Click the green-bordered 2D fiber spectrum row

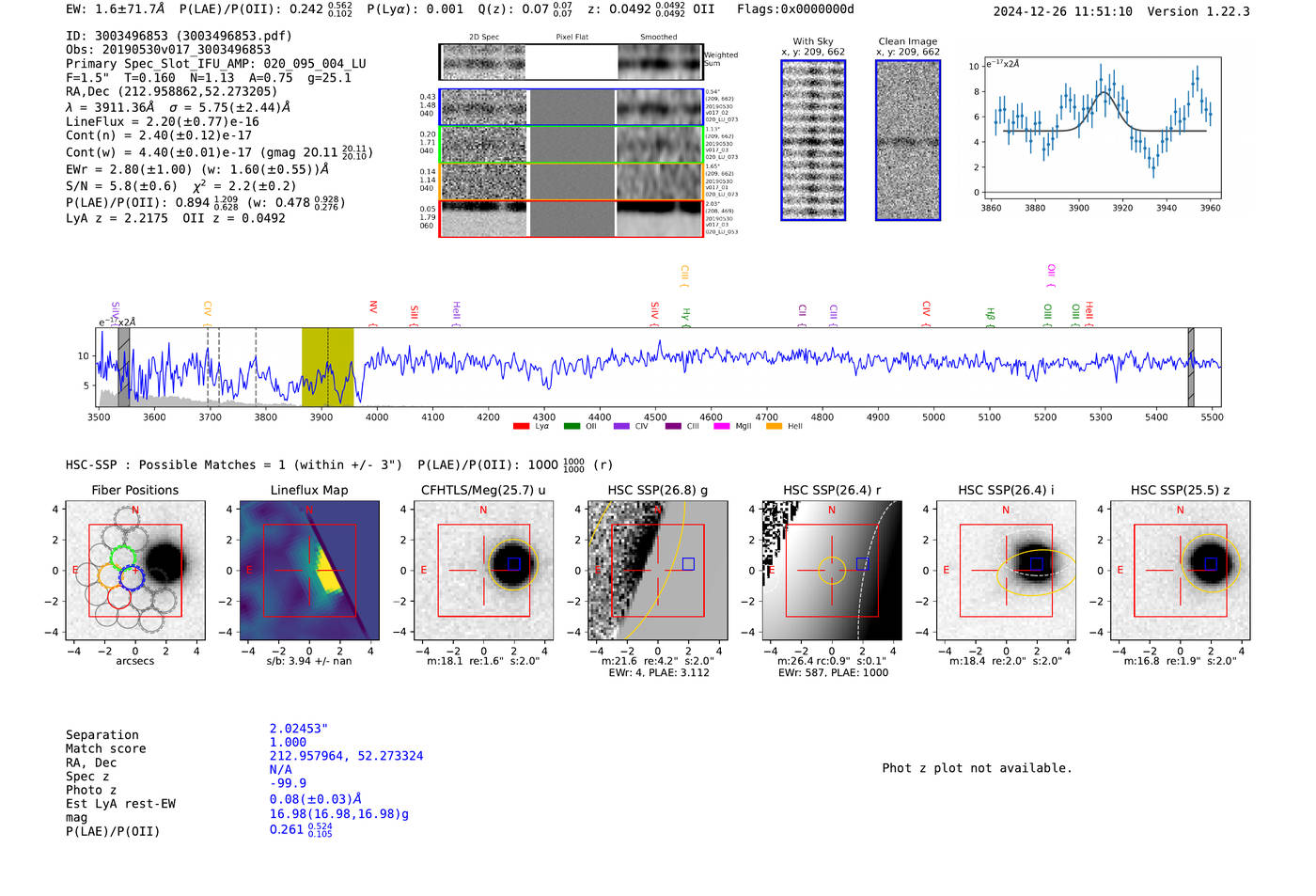tap(571, 144)
